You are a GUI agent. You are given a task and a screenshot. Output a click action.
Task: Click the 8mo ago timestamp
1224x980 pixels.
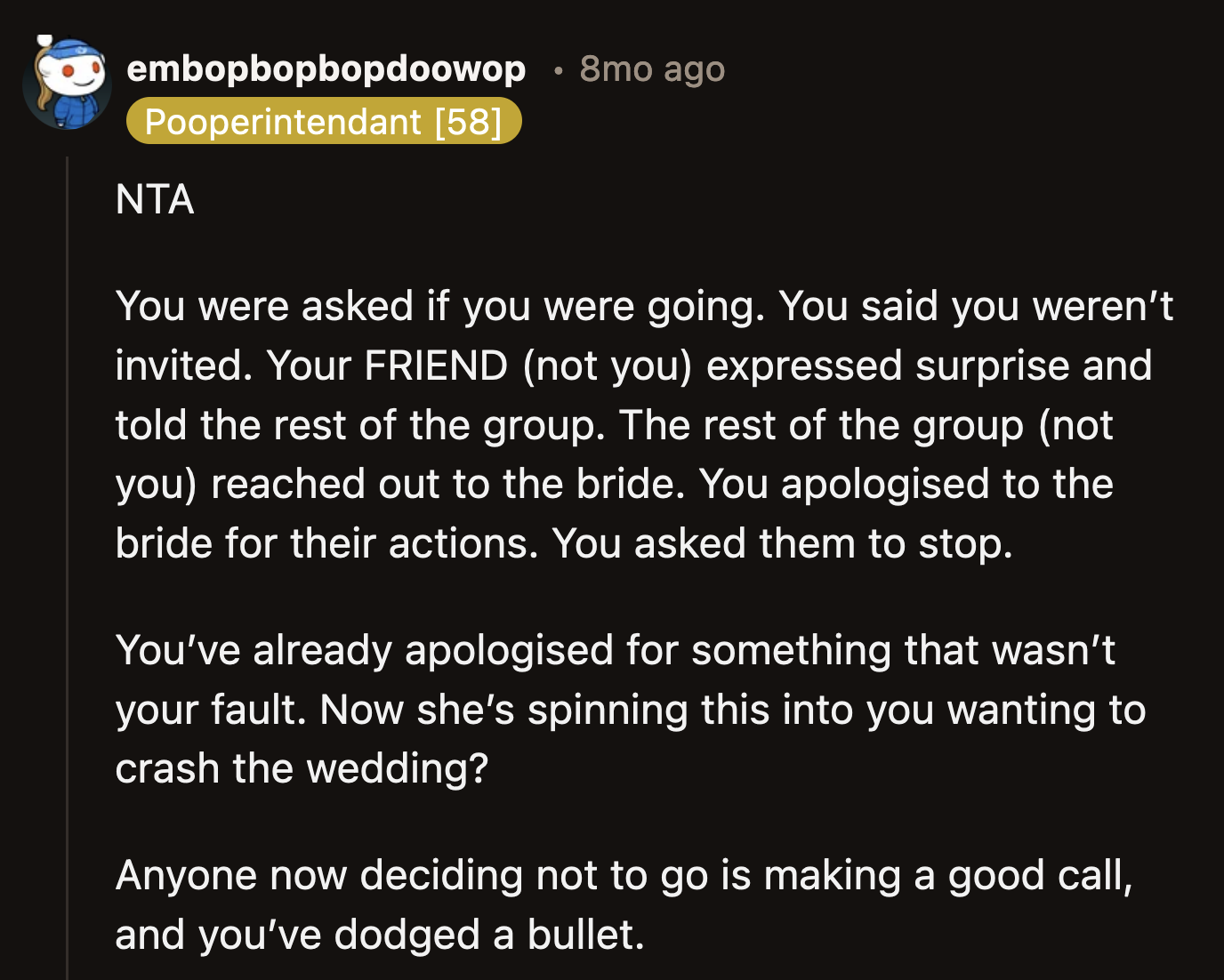coord(652,69)
